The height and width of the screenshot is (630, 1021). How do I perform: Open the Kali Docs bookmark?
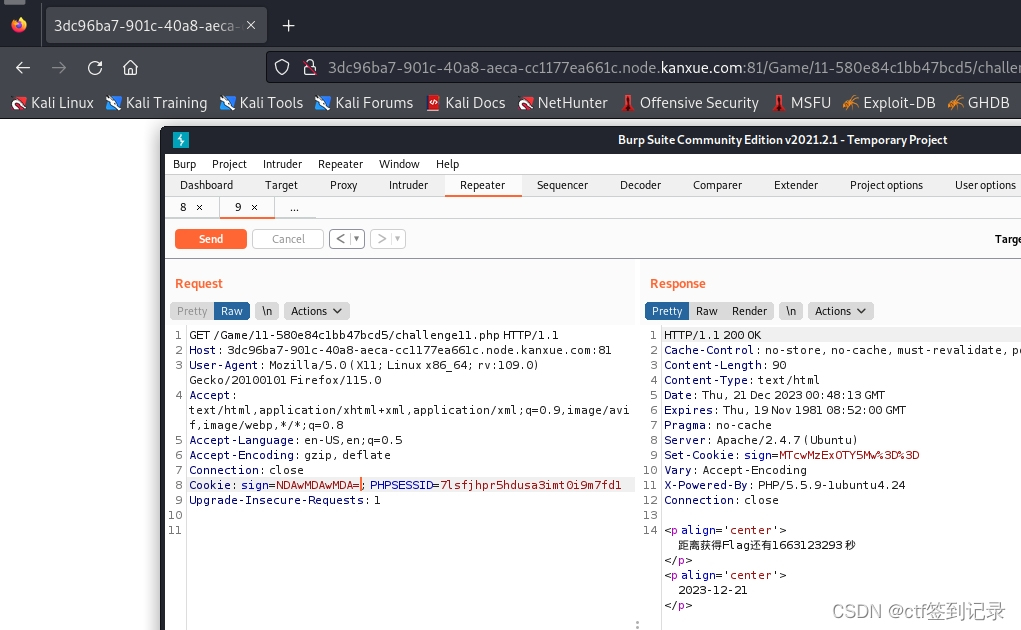466,103
